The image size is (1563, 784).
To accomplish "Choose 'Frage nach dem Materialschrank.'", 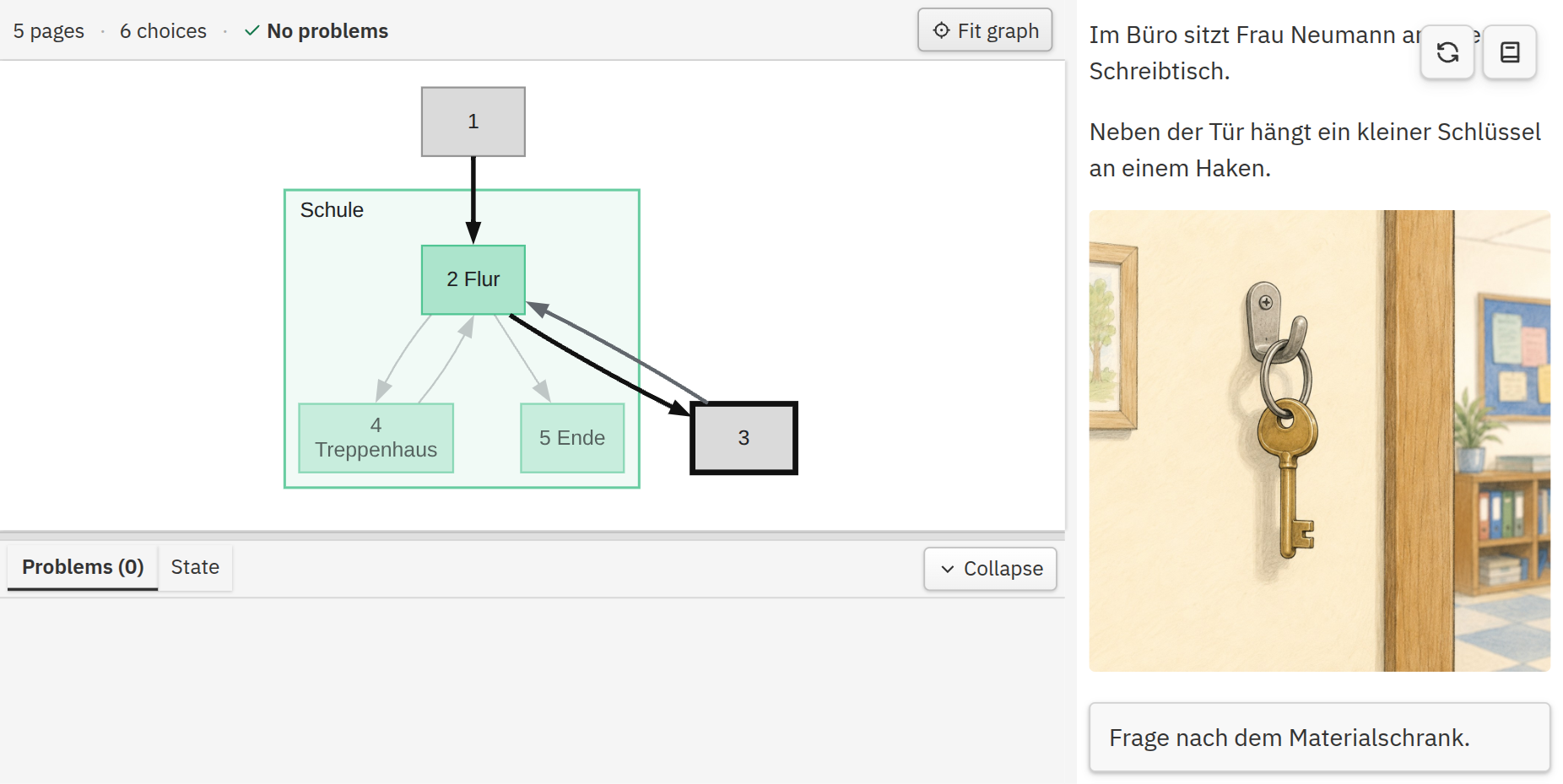I will (x=1319, y=738).
